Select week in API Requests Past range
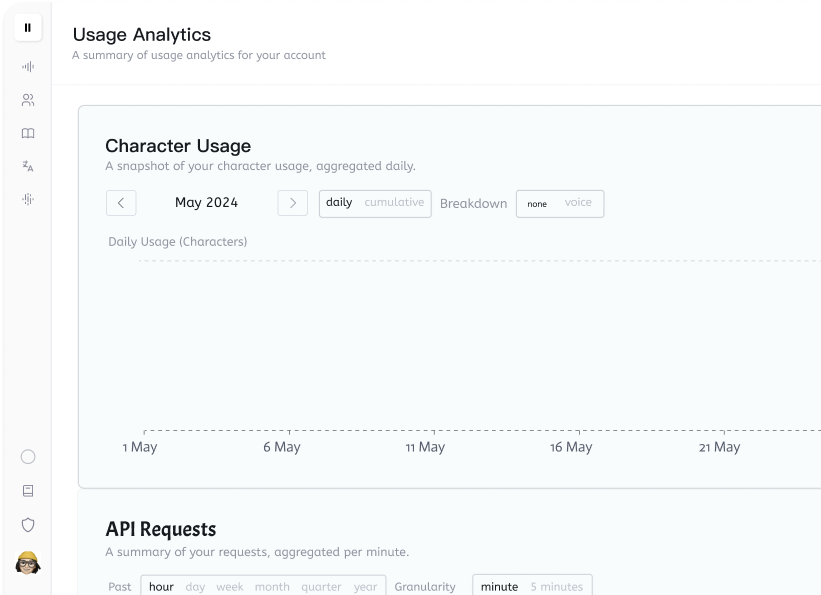 (230, 587)
